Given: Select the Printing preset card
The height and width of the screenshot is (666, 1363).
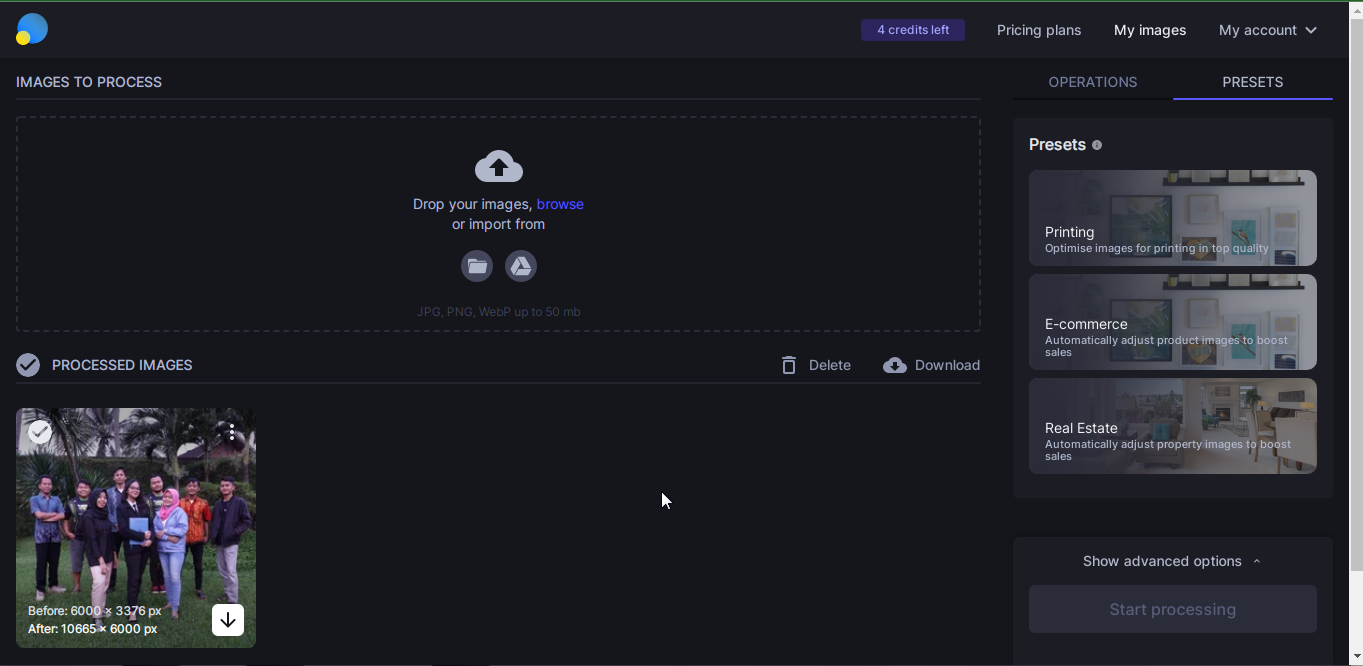Looking at the screenshot, I should coord(1173,218).
